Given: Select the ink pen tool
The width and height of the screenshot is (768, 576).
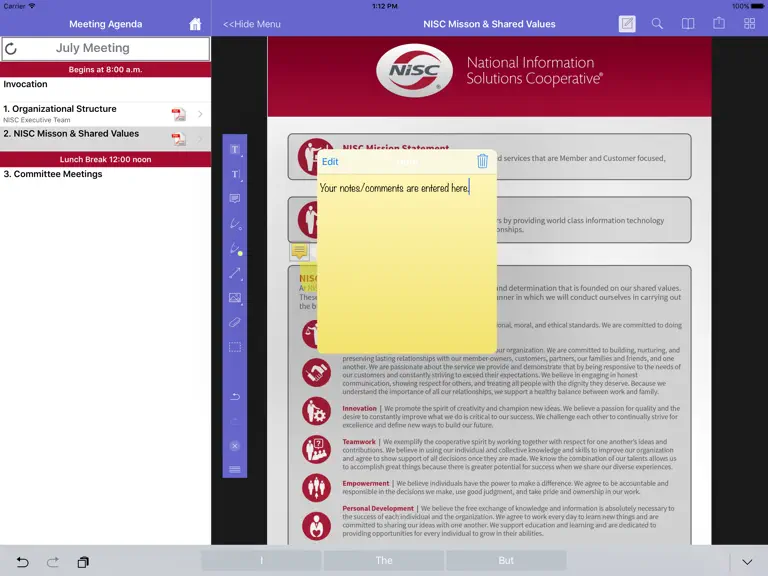Looking at the screenshot, I should tap(235, 223).
